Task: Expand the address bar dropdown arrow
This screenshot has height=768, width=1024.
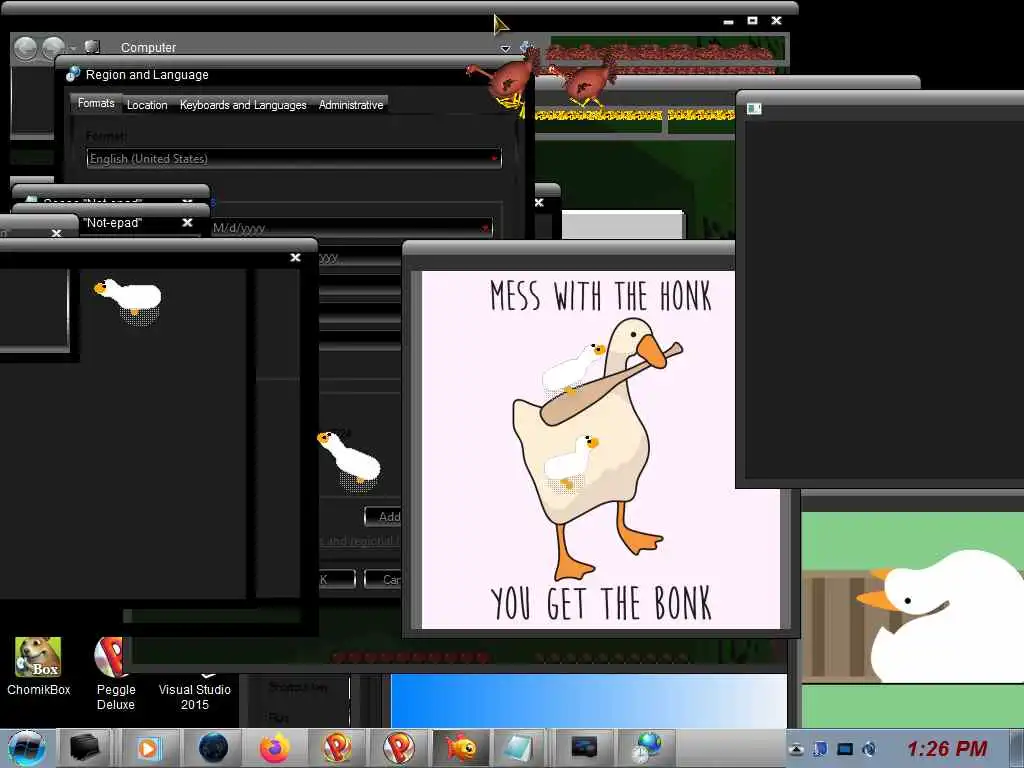Action: (x=505, y=48)
